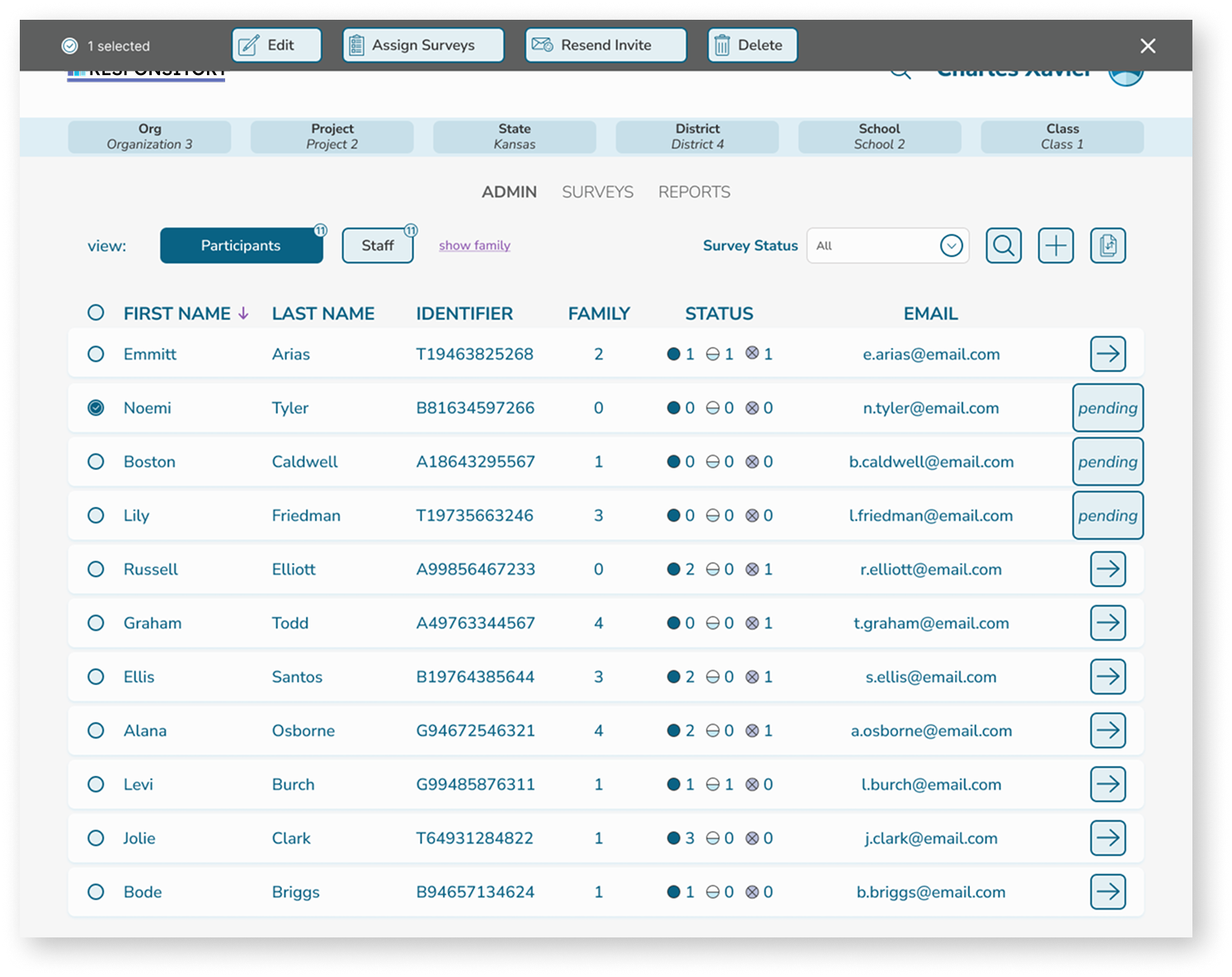This screenshot has height=977, width=1232.
Task: Open Levi Burch details arrow
Action: pyautogui.click(x=1107, y=784)
